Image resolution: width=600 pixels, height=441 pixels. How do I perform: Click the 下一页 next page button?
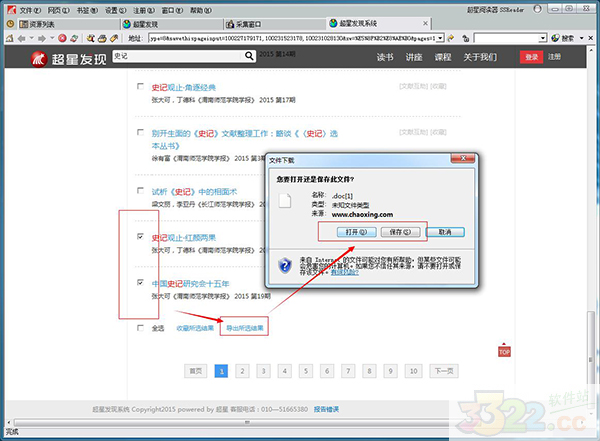coord(444,371)
